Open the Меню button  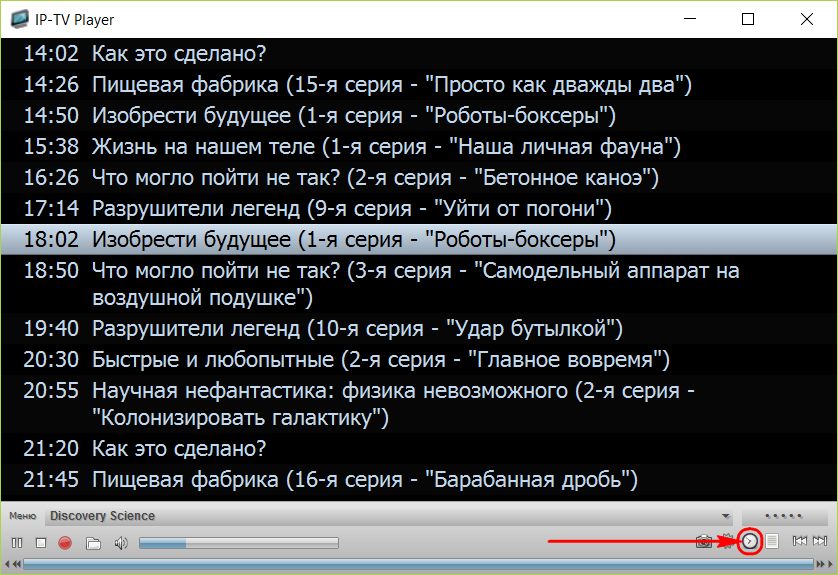coord(22,516)
